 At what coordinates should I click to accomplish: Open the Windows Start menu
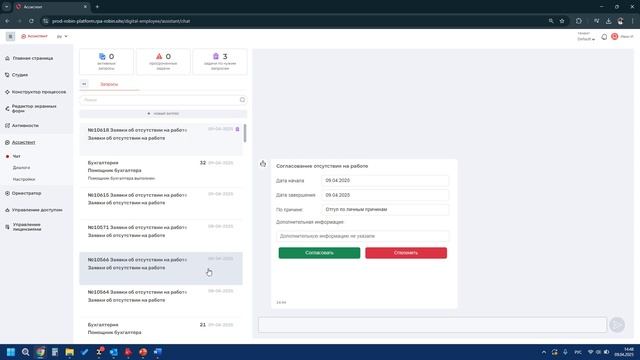[x=11, y=352]
